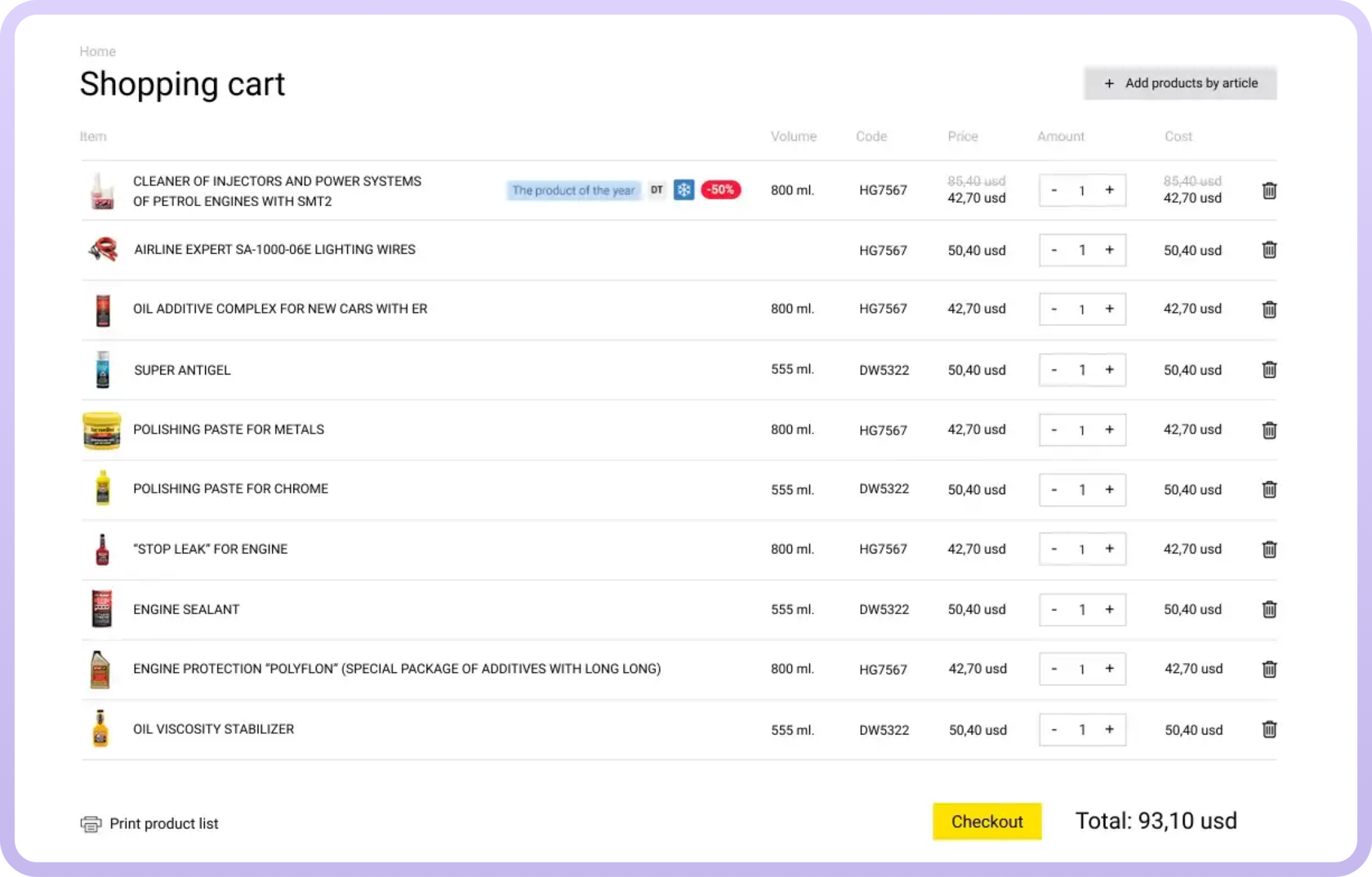Click Add products by article button
1372x877 pixels.
point(1180,83)
